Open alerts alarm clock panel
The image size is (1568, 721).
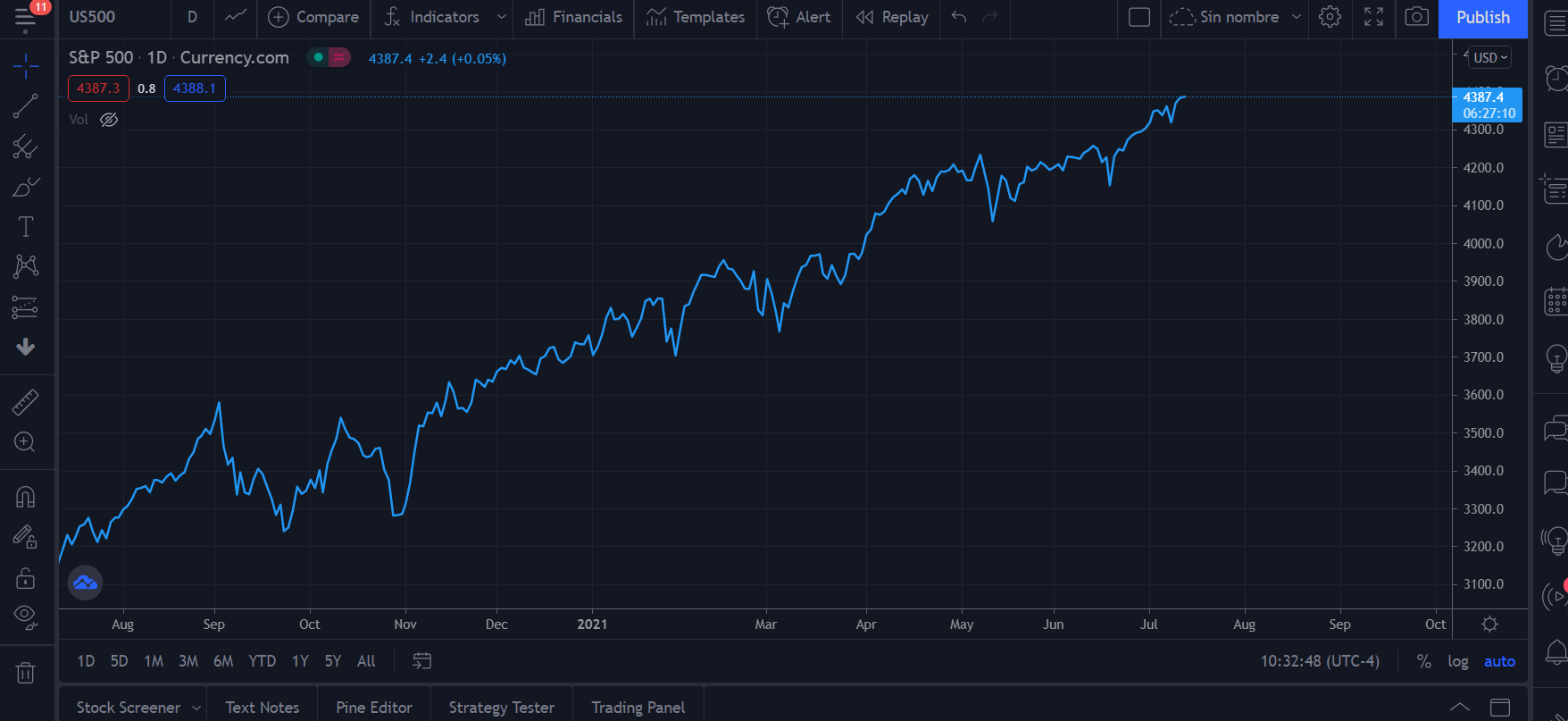coord(1556,79)
